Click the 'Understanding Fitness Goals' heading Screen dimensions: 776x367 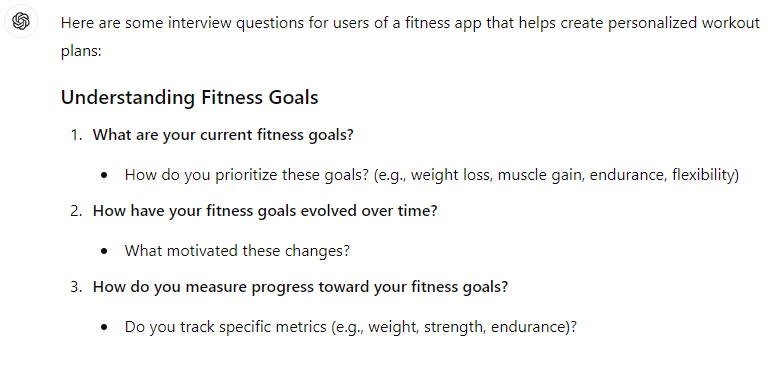(190, 97)
